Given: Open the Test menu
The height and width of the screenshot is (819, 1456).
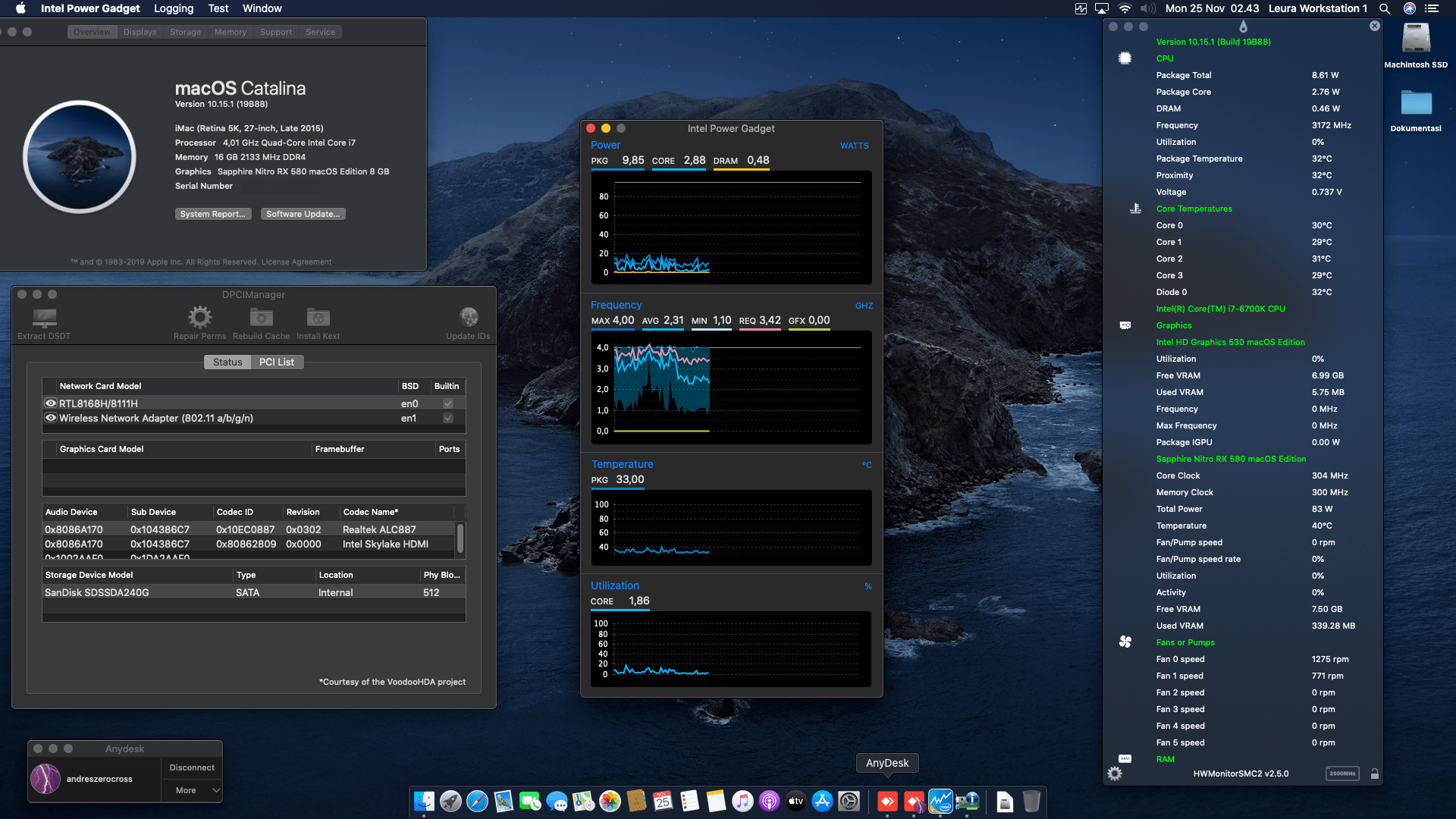Looking at the screenshot, I should click(x=218, y=8).
